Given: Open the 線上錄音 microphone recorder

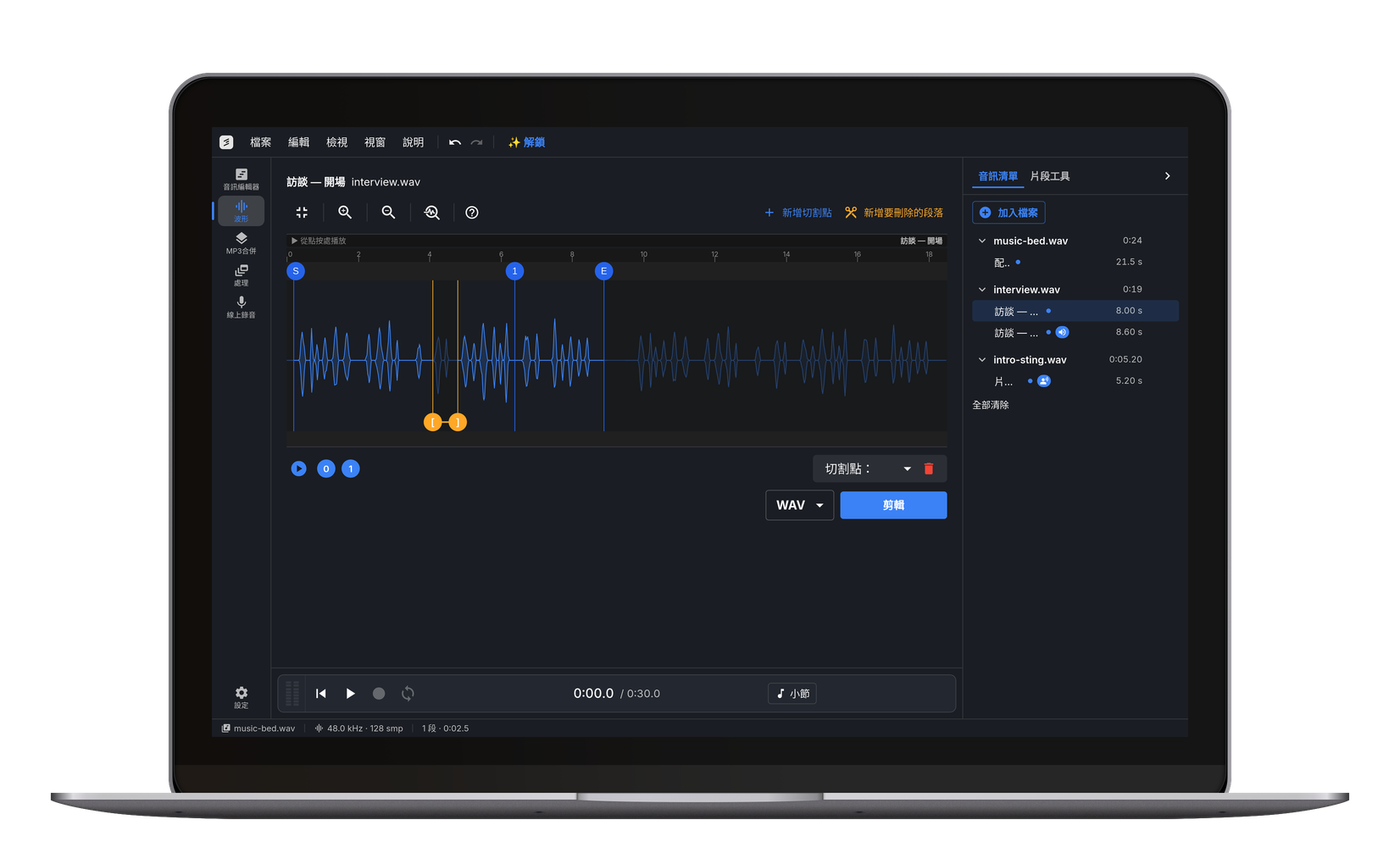Looking at the screenshot, I should point(241,307).
